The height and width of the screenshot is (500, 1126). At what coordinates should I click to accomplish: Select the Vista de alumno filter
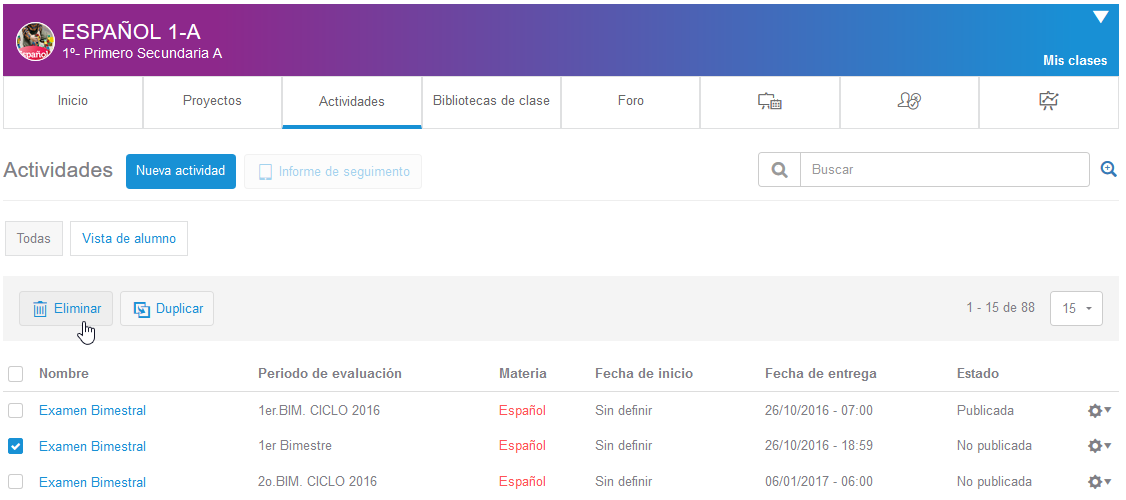(129, 239)
